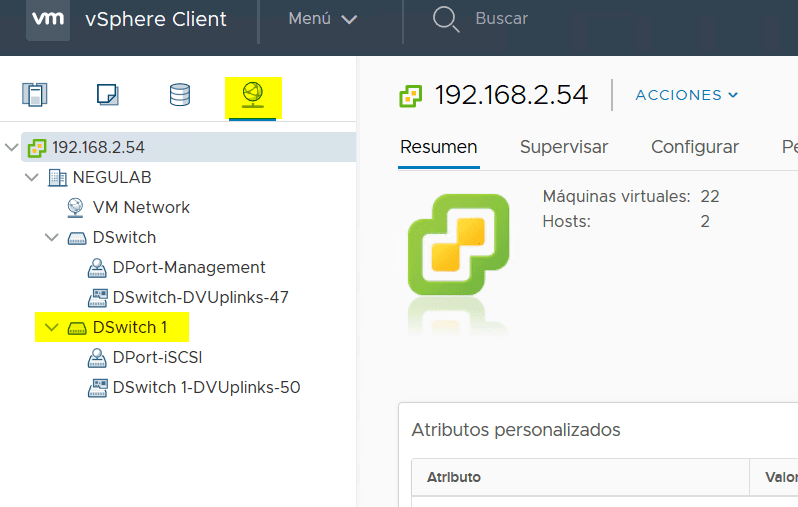
Task: Click the DPort-iSCSI port group icon
Action: (97, 358)
